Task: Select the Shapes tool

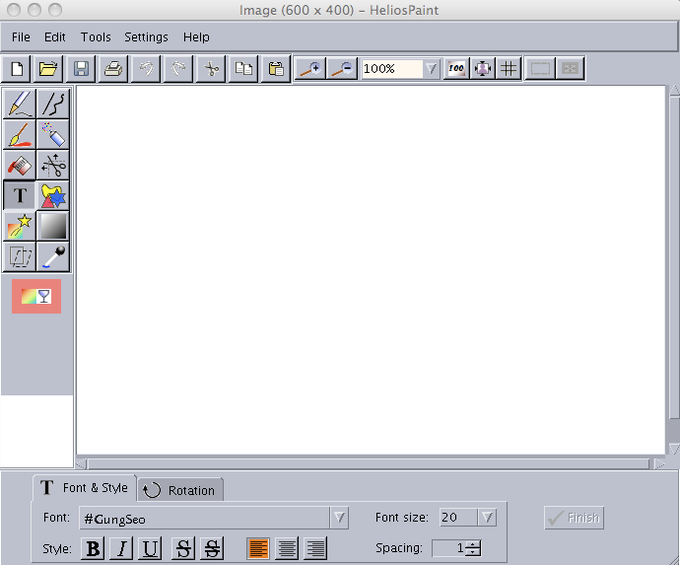Action: (53, 196)
